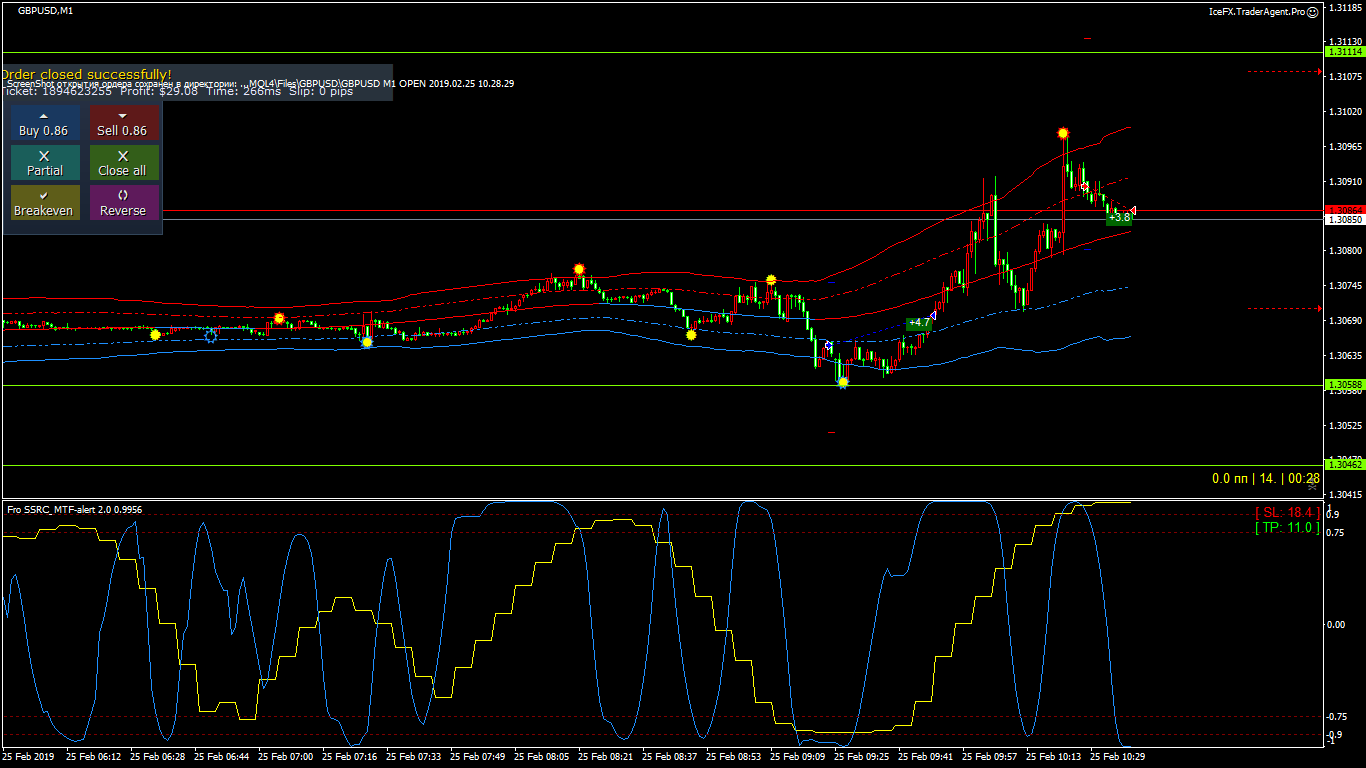Image resolution: width=1366 pixels, height=768 pixels.
Task: Click the close arrow beside +3.8 label
Action: pyautogui.click(x=1133, y=210)
